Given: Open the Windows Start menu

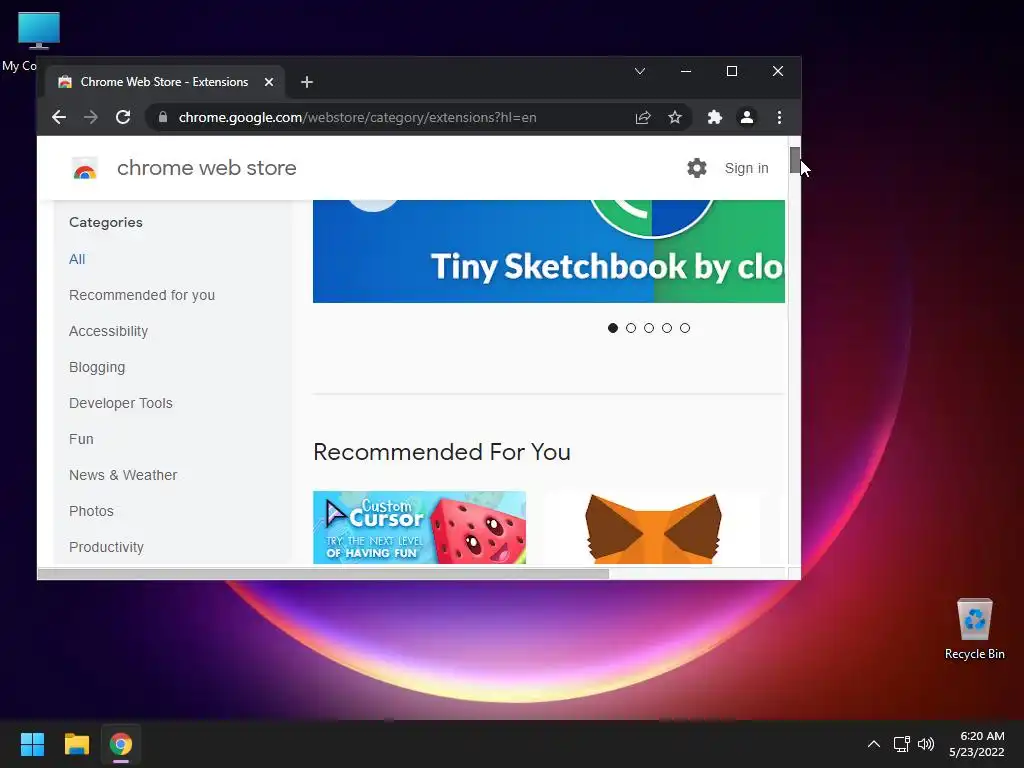Looking at the screenshot, I should point(32,744).
